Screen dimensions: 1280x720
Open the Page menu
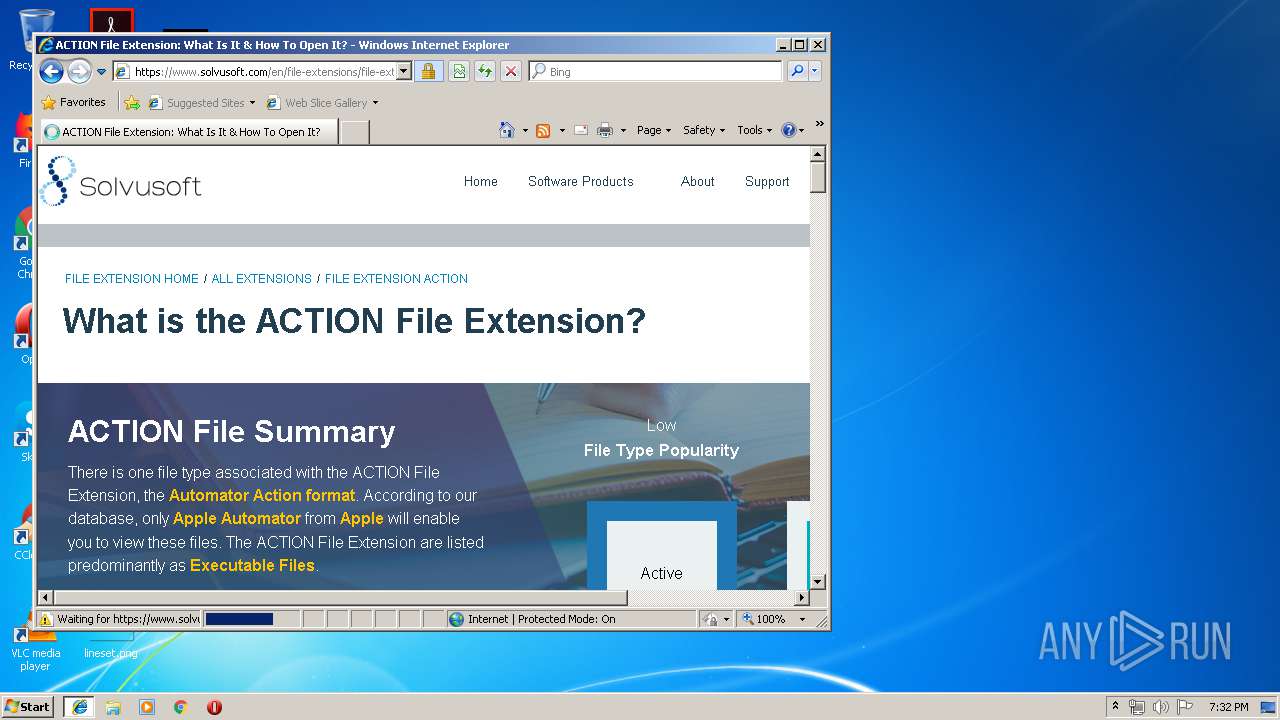[654, 130]
